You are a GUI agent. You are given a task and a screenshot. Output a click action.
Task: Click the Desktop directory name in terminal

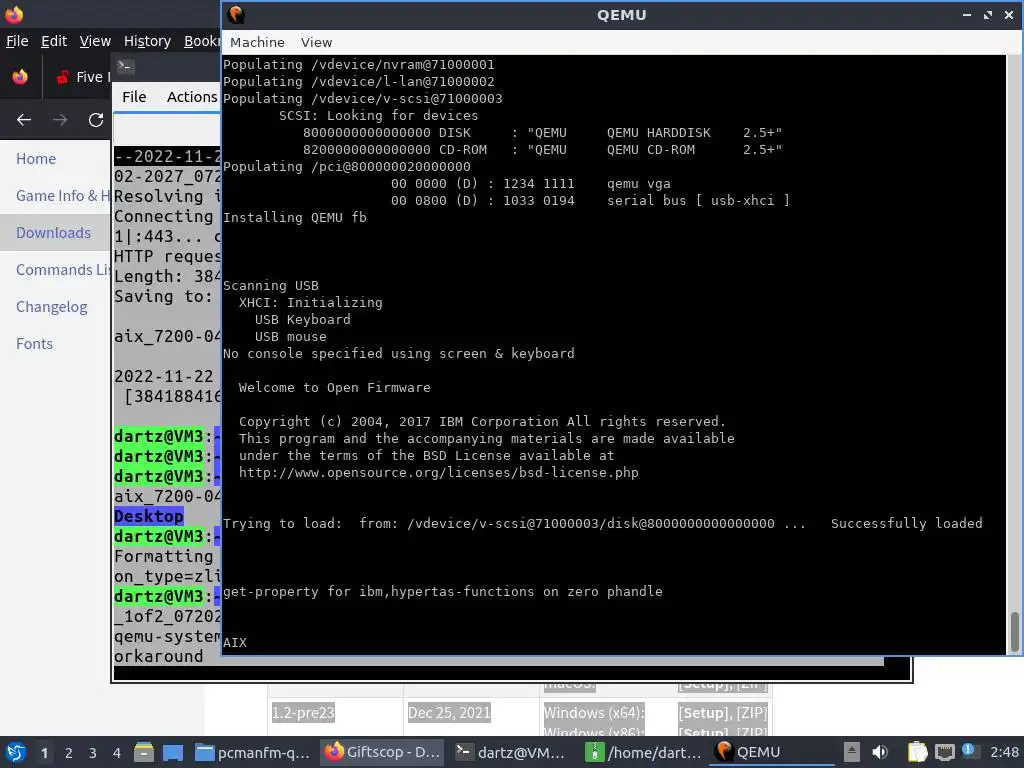pos(149,516)
